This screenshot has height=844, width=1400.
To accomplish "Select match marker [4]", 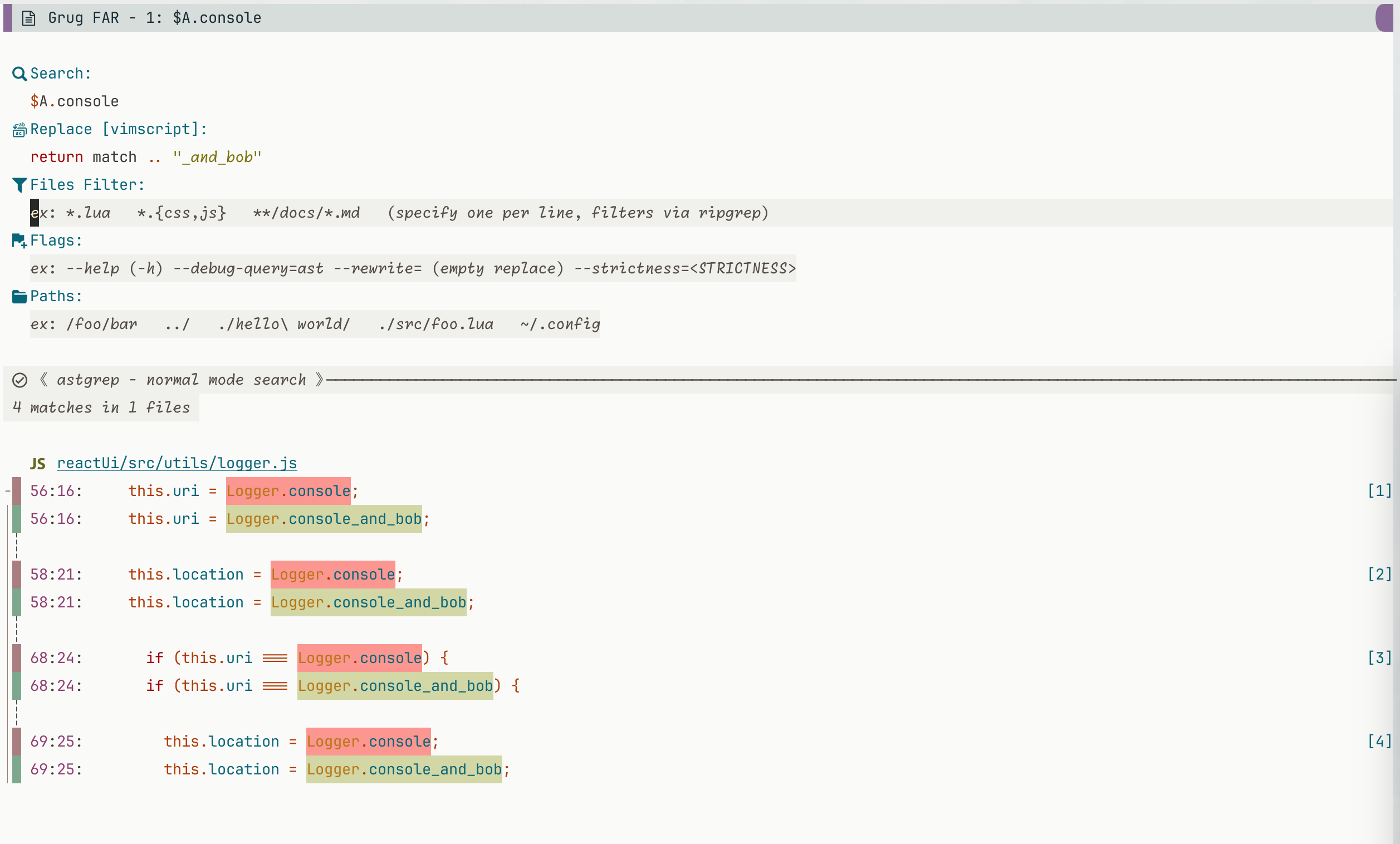I will [x=1379, y=741].
